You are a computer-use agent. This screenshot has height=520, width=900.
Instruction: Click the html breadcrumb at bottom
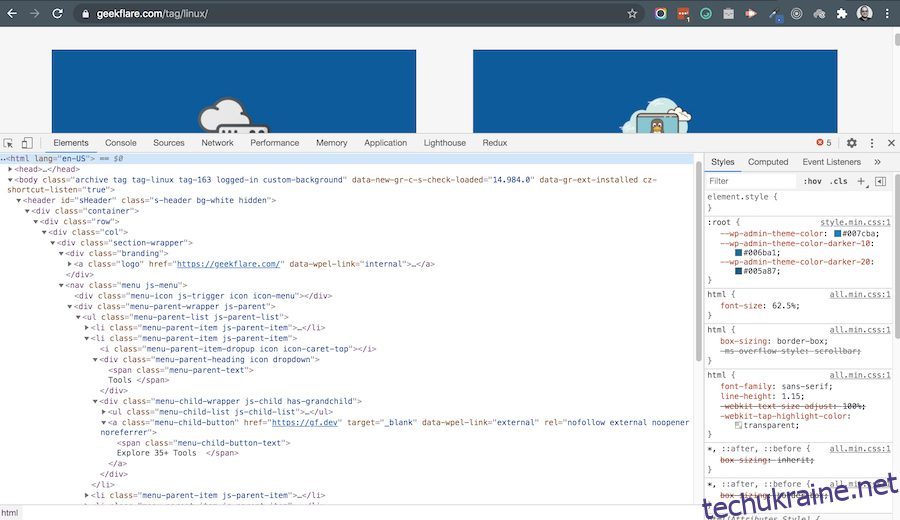pos(10,513)
